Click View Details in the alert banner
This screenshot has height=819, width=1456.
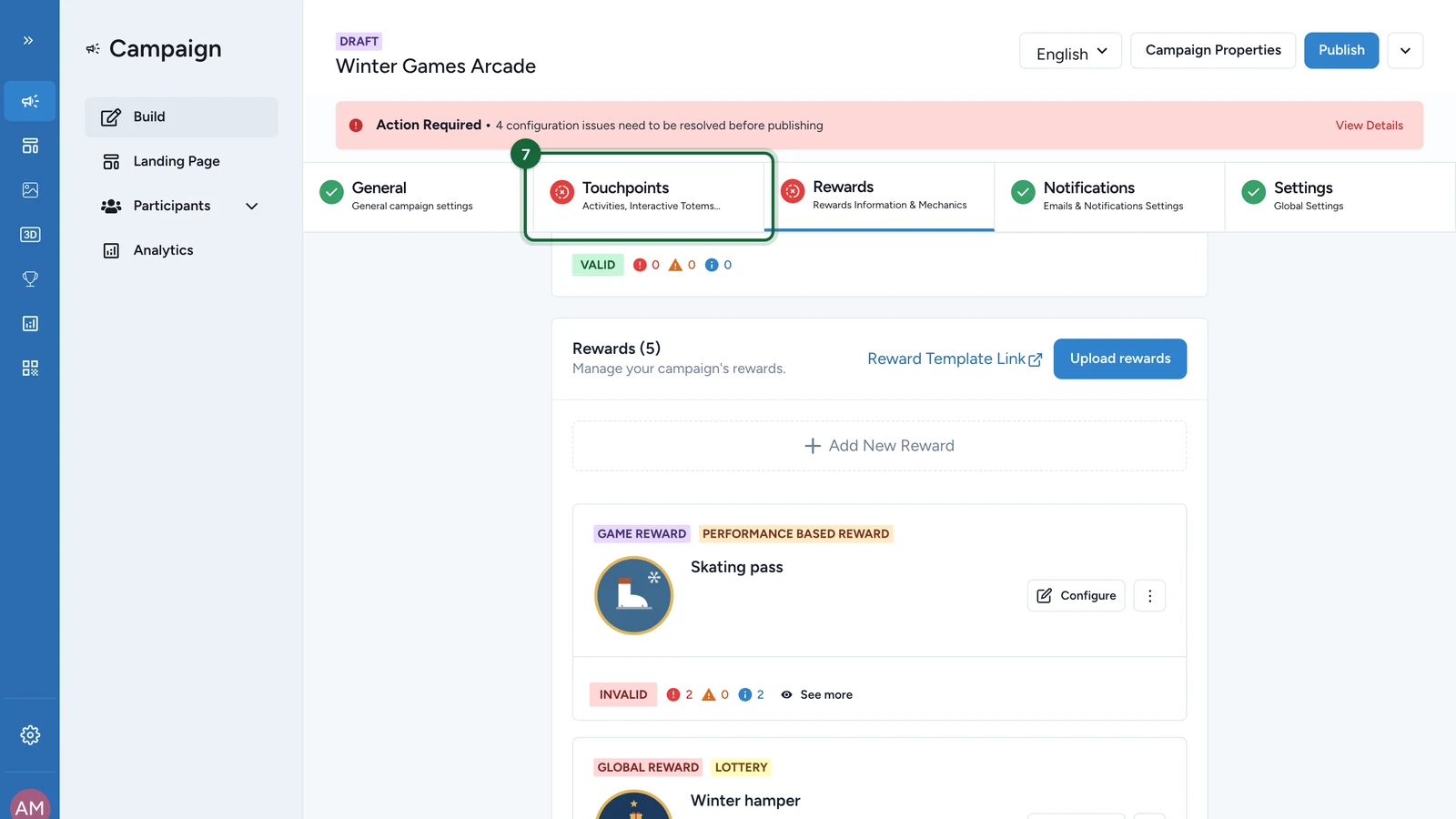point(1369,126)
